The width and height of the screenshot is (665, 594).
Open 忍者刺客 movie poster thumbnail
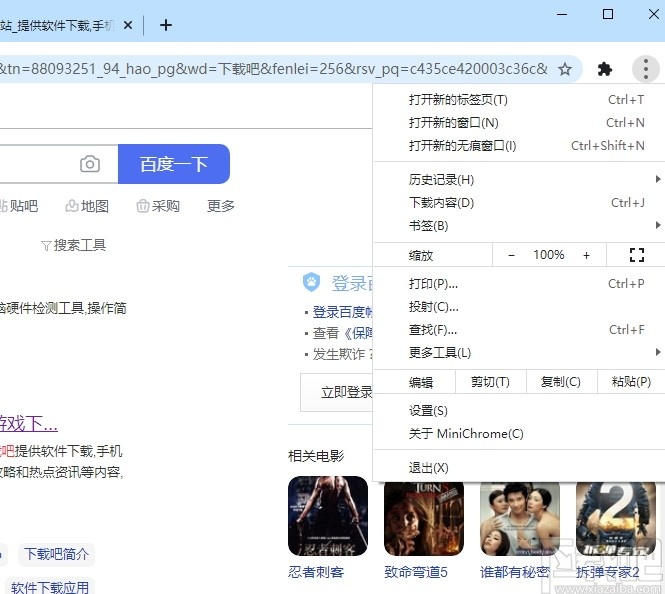coord(328,516)
